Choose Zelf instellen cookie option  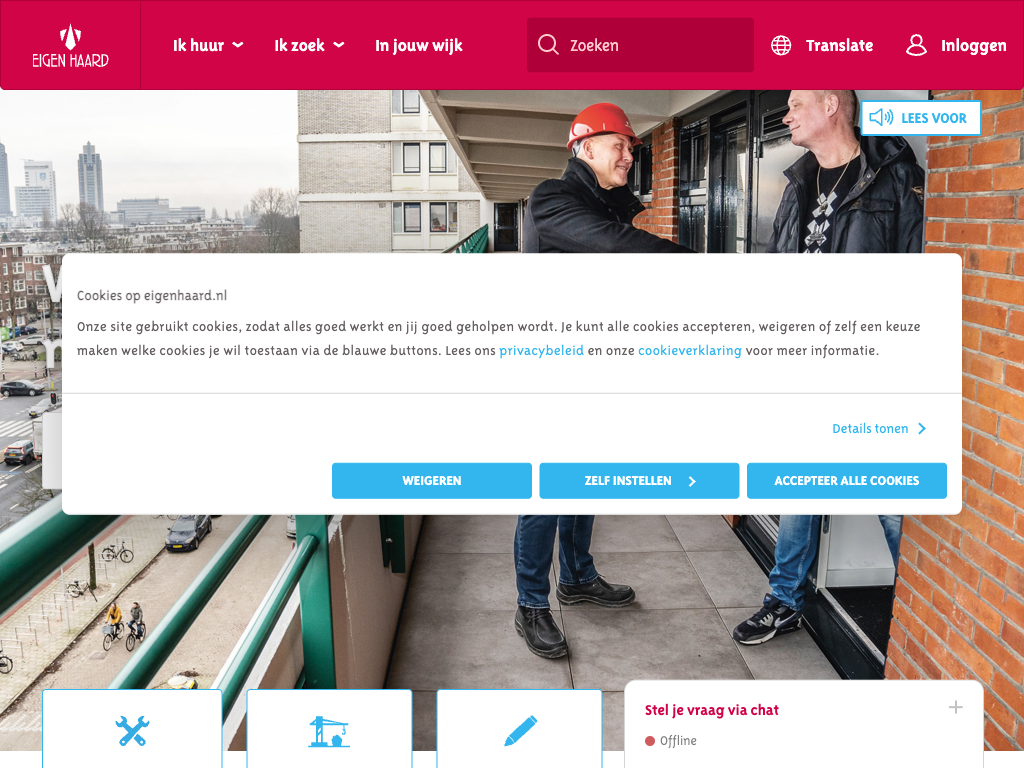click(x=639, y=481)
